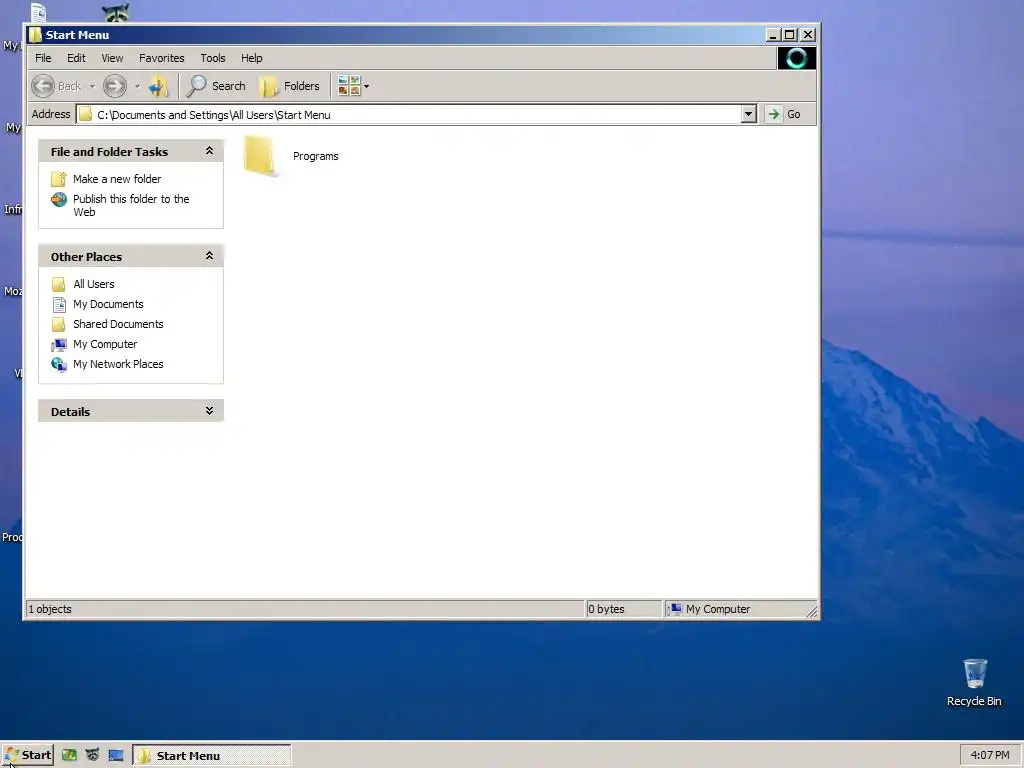Select the raccoon desktop icon
This screenshot has width=1024, height=768.
[x=116, y=12]
